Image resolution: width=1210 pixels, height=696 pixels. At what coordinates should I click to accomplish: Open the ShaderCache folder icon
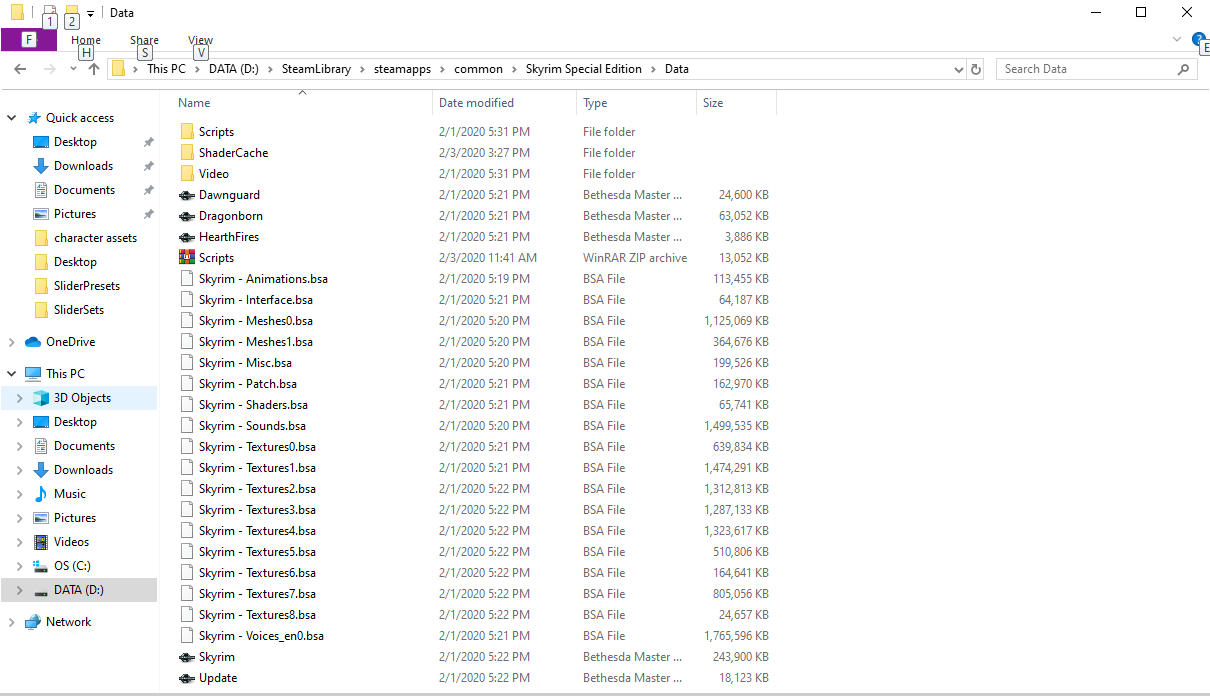187,153
